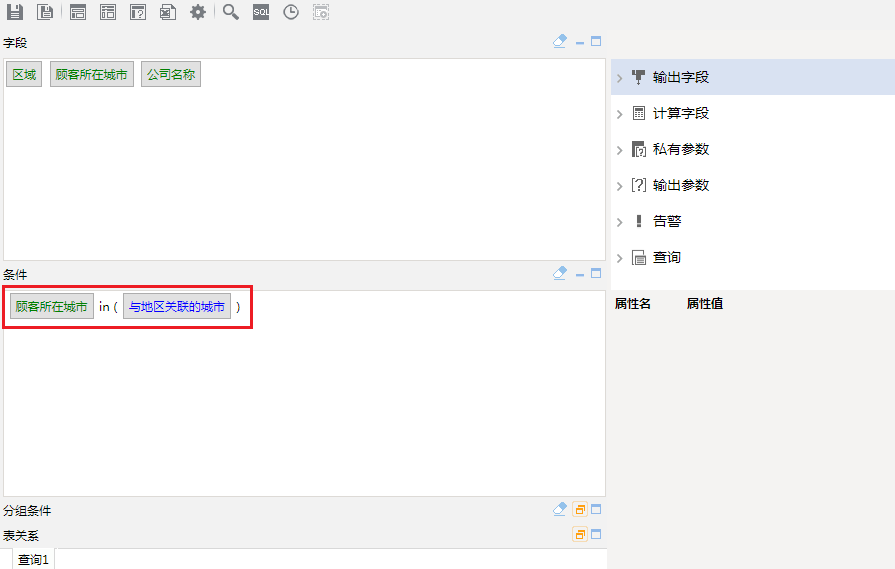Screen dimensions: 895x569
Task: Open settings gear icon in toolbar
Action: (x=198, y=12)
